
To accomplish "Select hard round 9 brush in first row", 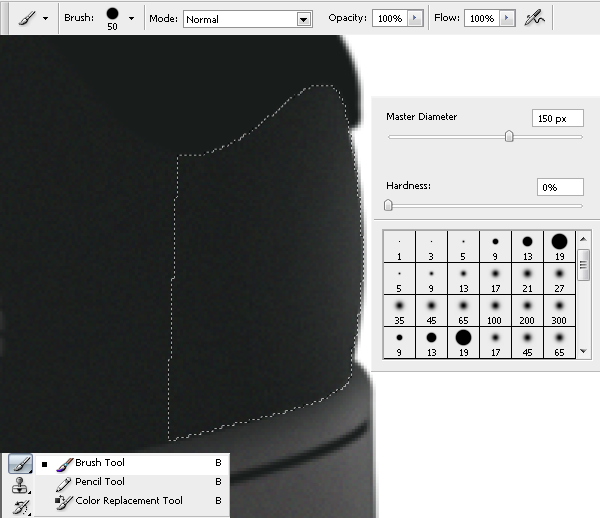I will pos(495,246).
